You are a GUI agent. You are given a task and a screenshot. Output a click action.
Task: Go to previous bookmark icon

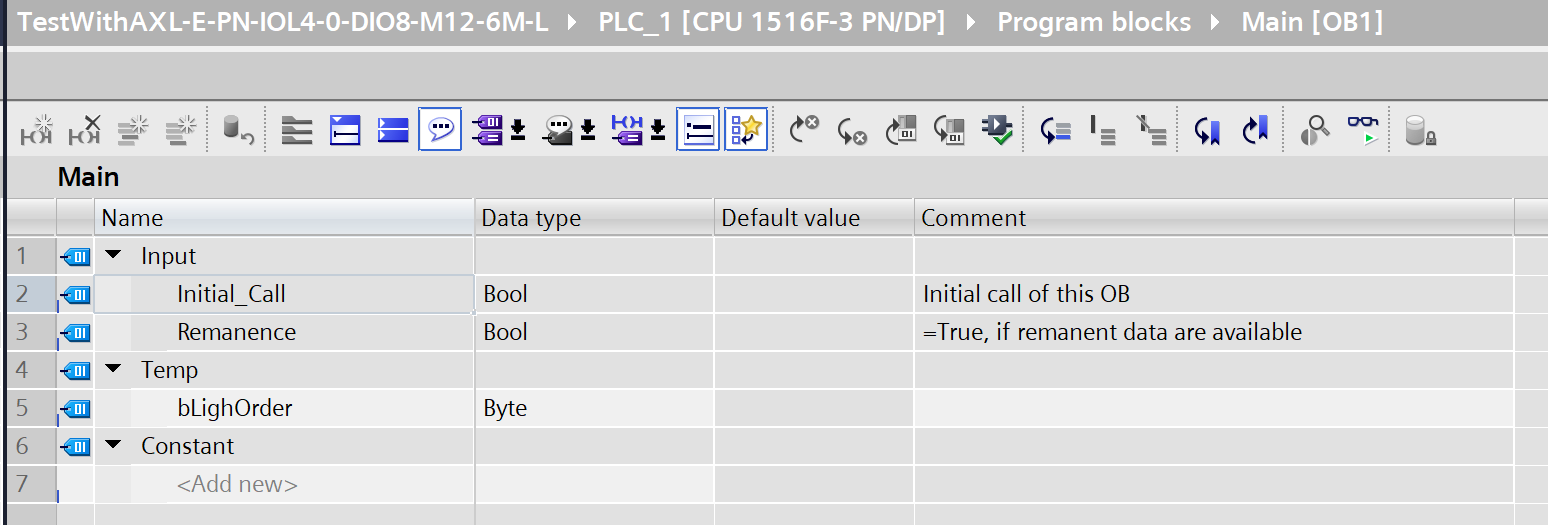(x=1254, y=130)
